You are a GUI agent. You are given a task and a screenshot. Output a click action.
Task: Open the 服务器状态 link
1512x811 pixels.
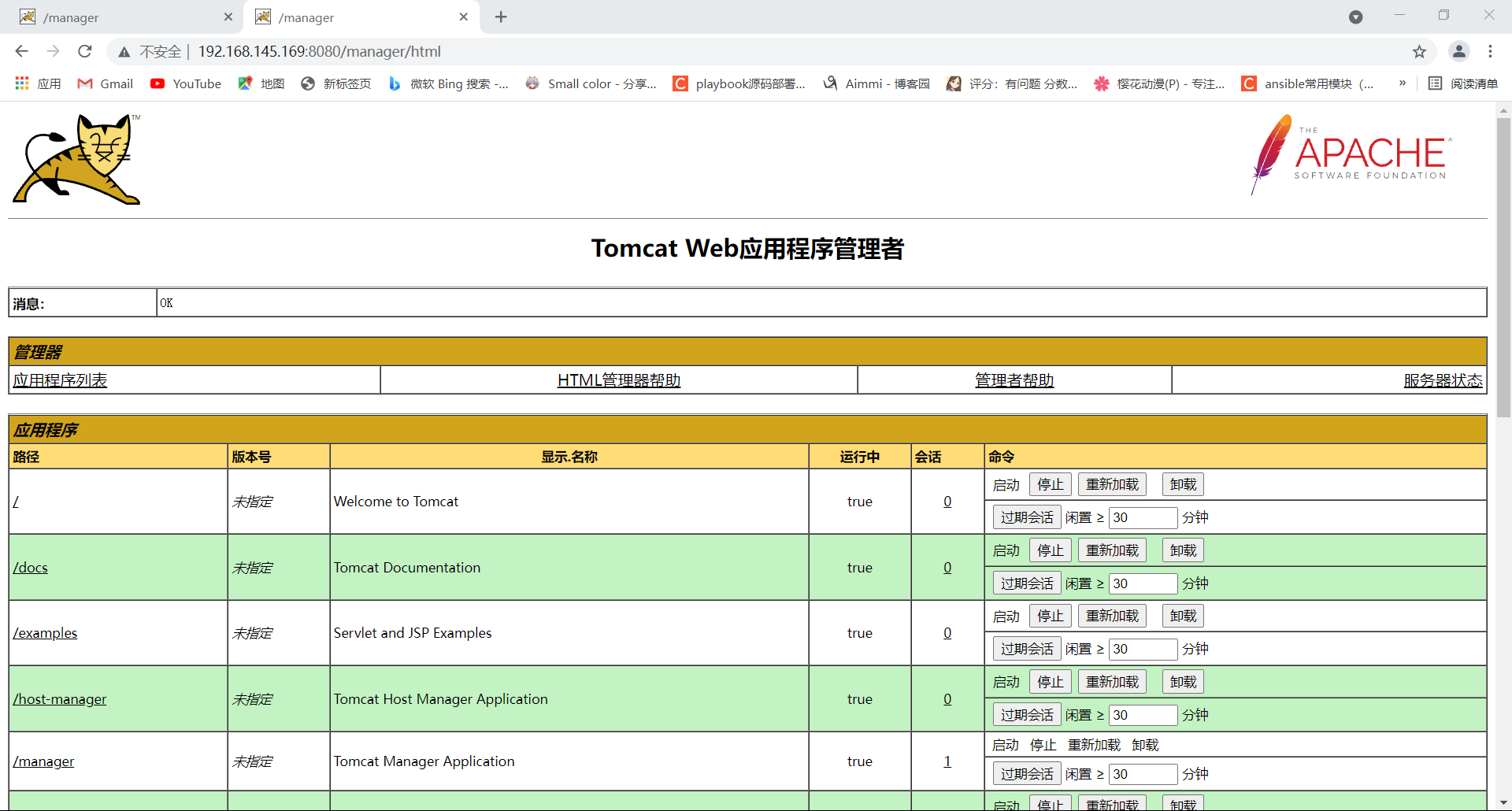tap(1443, 380)
